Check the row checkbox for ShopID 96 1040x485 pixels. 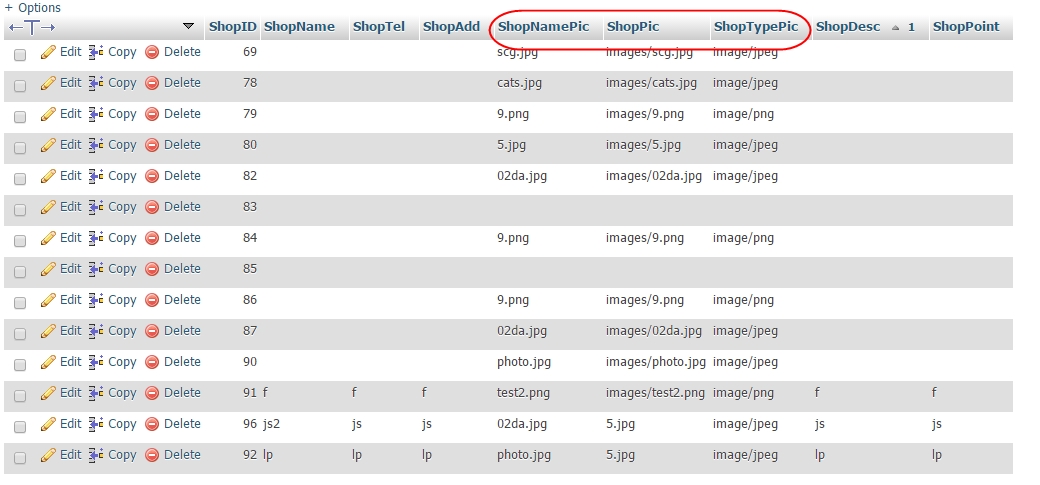(x=20, y=427)
